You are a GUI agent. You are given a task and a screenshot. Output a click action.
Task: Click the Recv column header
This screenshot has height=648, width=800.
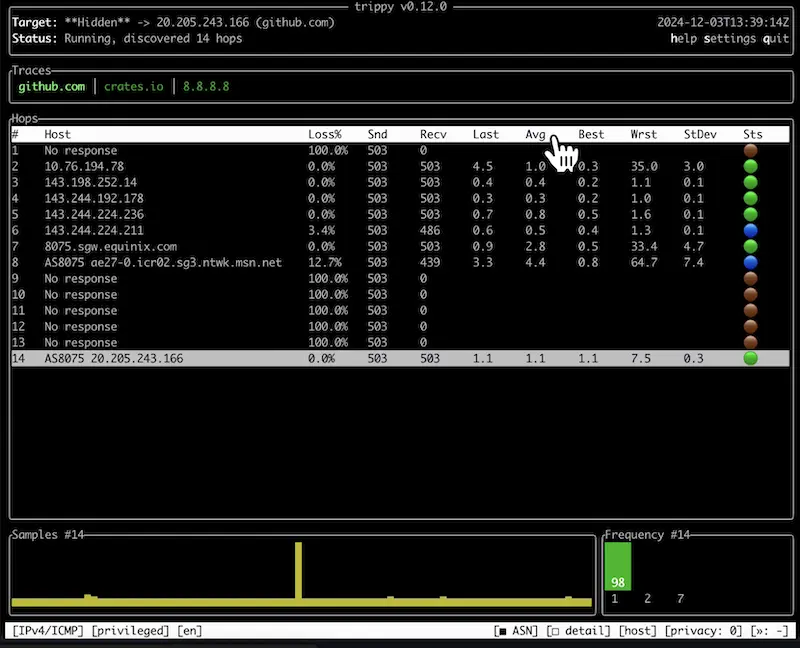pyautogui.click(x=433, y=134)
